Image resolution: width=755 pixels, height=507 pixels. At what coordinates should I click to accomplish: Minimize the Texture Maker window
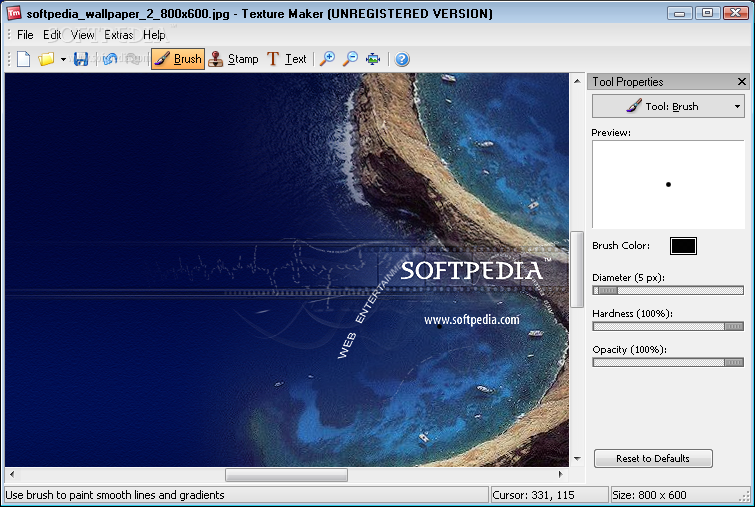click(679, 13)
